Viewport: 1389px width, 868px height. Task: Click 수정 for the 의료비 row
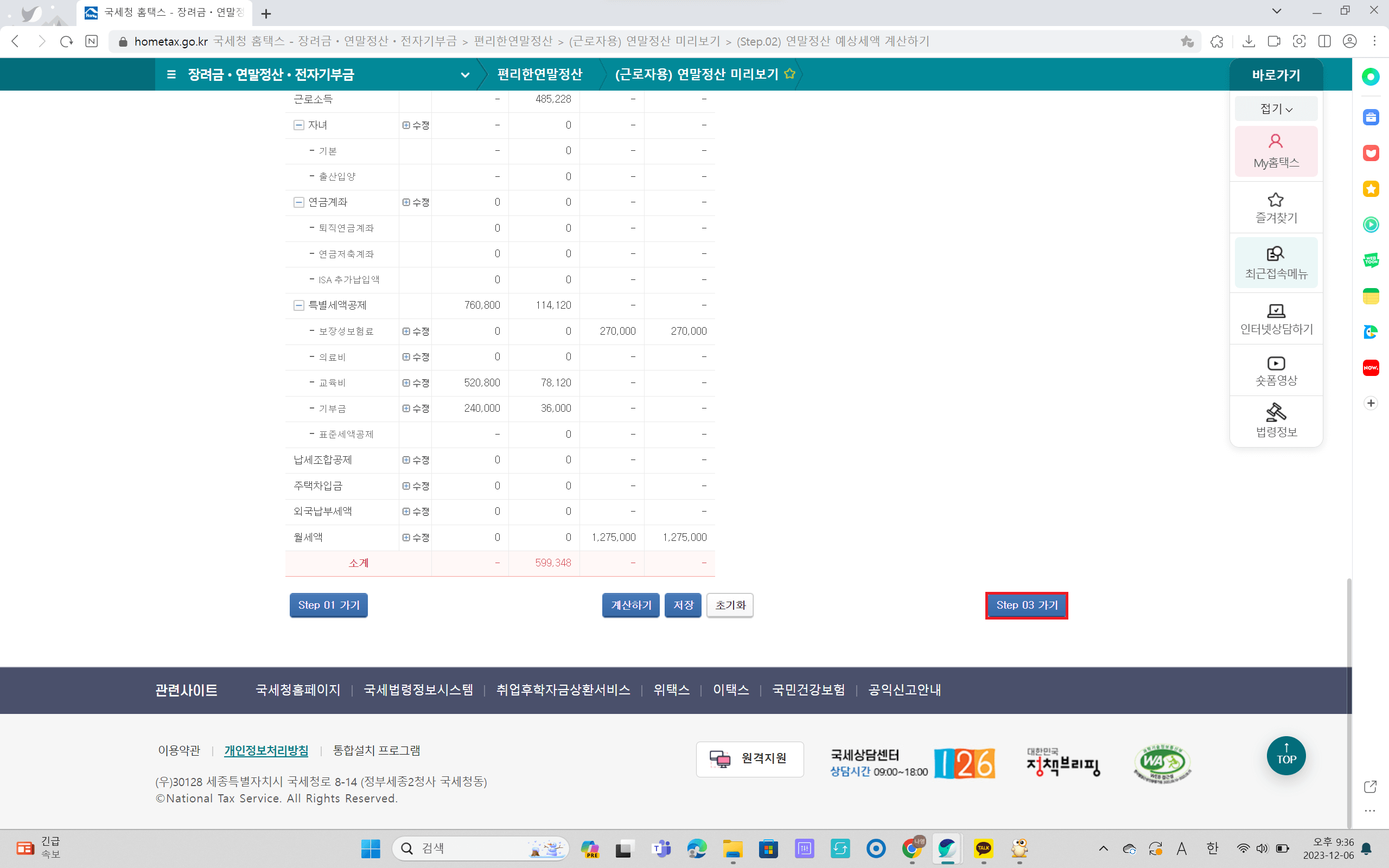pyautogui.click(x=416, y=357)
